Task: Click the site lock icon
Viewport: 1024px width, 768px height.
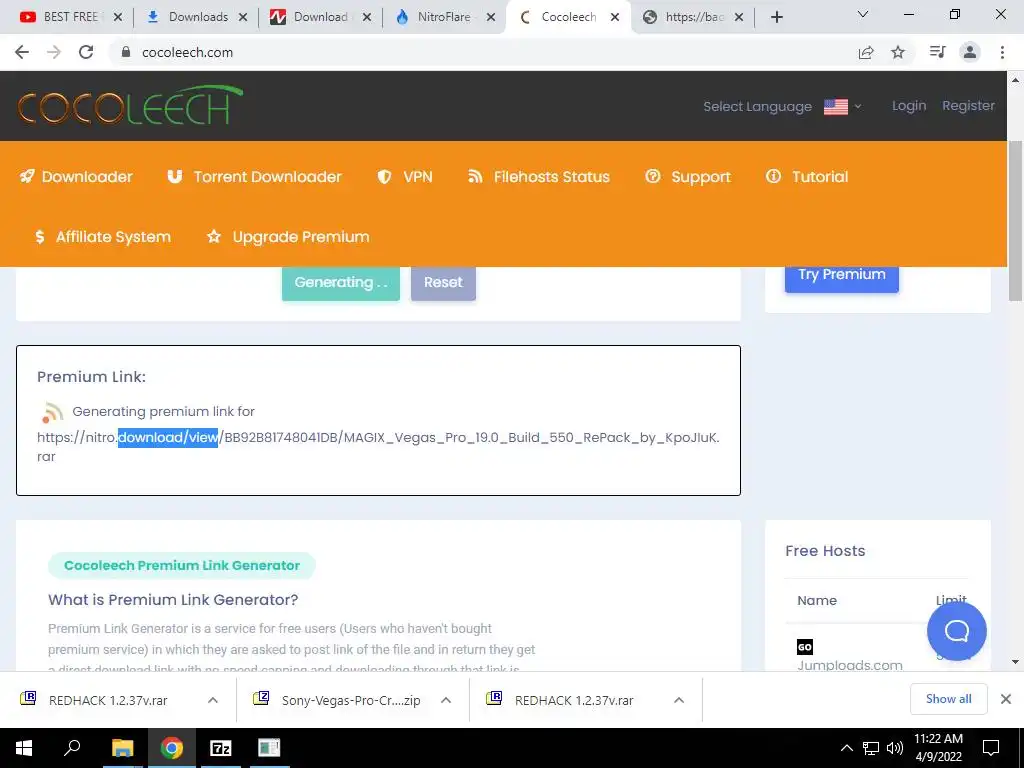Action: tap(126, 52)
